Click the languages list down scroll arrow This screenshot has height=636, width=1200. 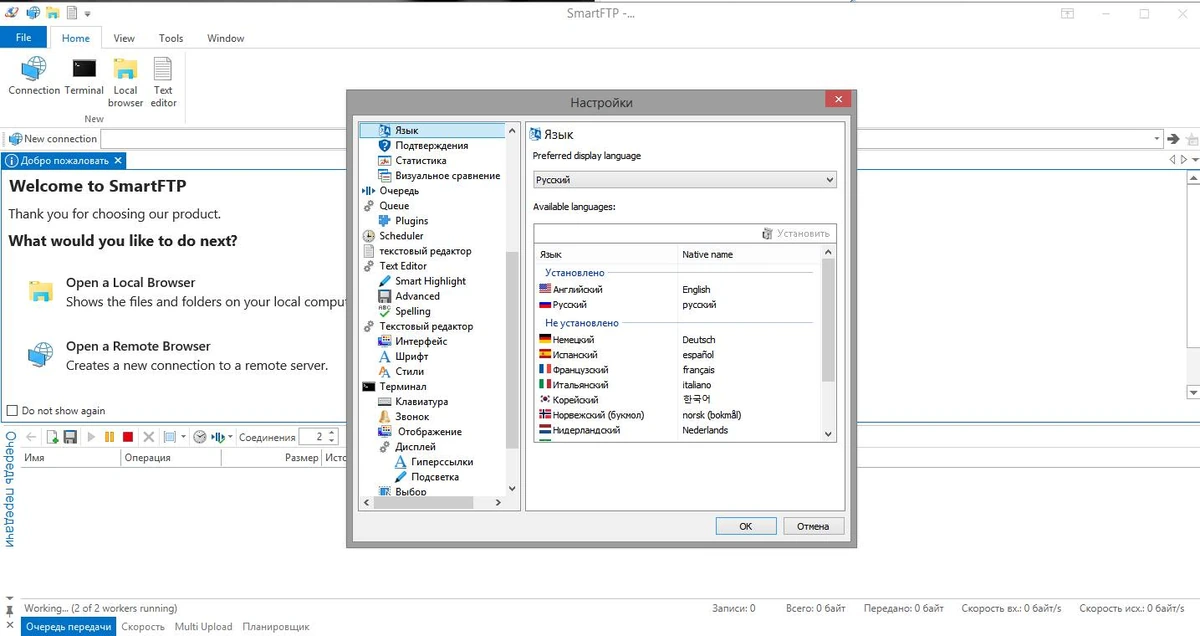pos(828,434)
